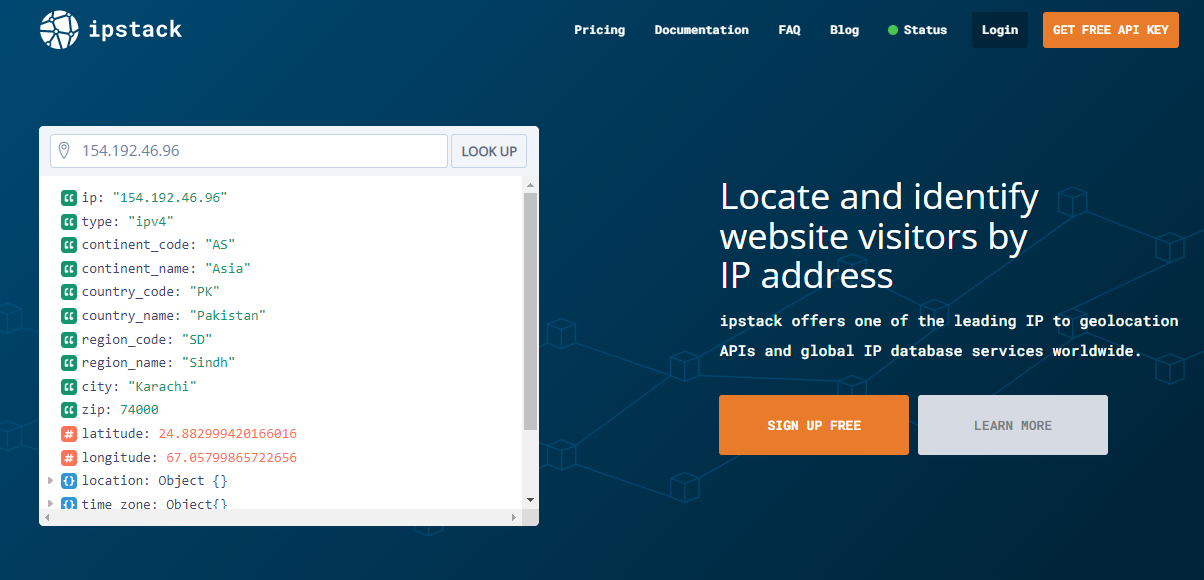Click the "Asia" value
This screenshot has height=580, width=1204.
(228, 269)
